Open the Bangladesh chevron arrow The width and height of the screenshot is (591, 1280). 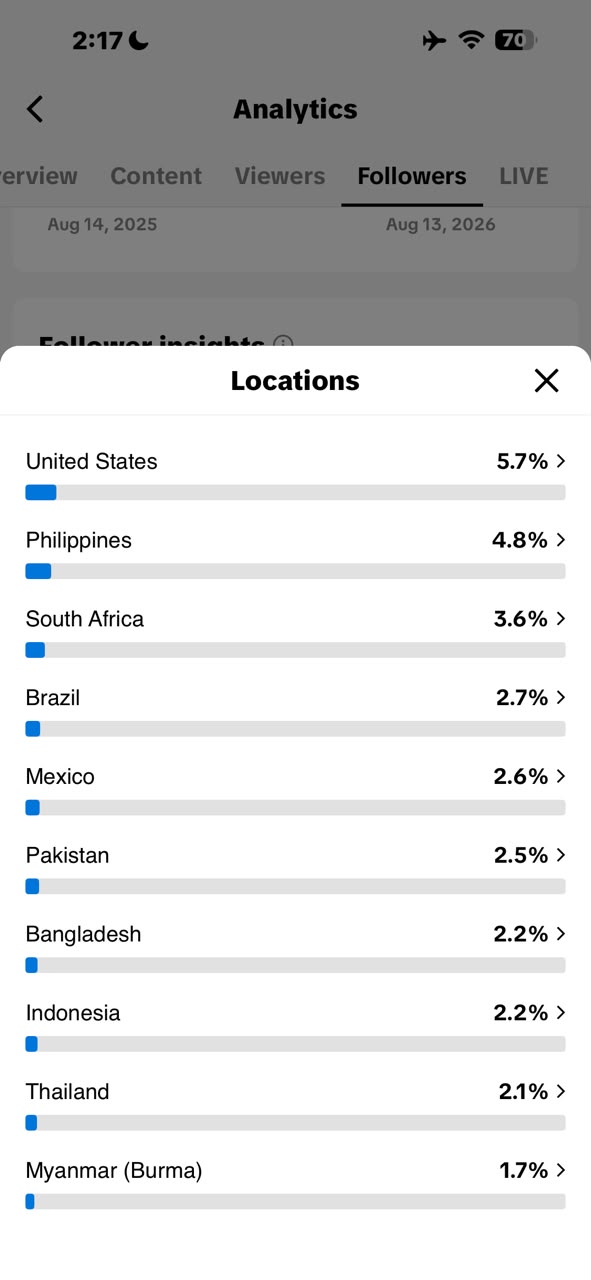pos(561,934)
